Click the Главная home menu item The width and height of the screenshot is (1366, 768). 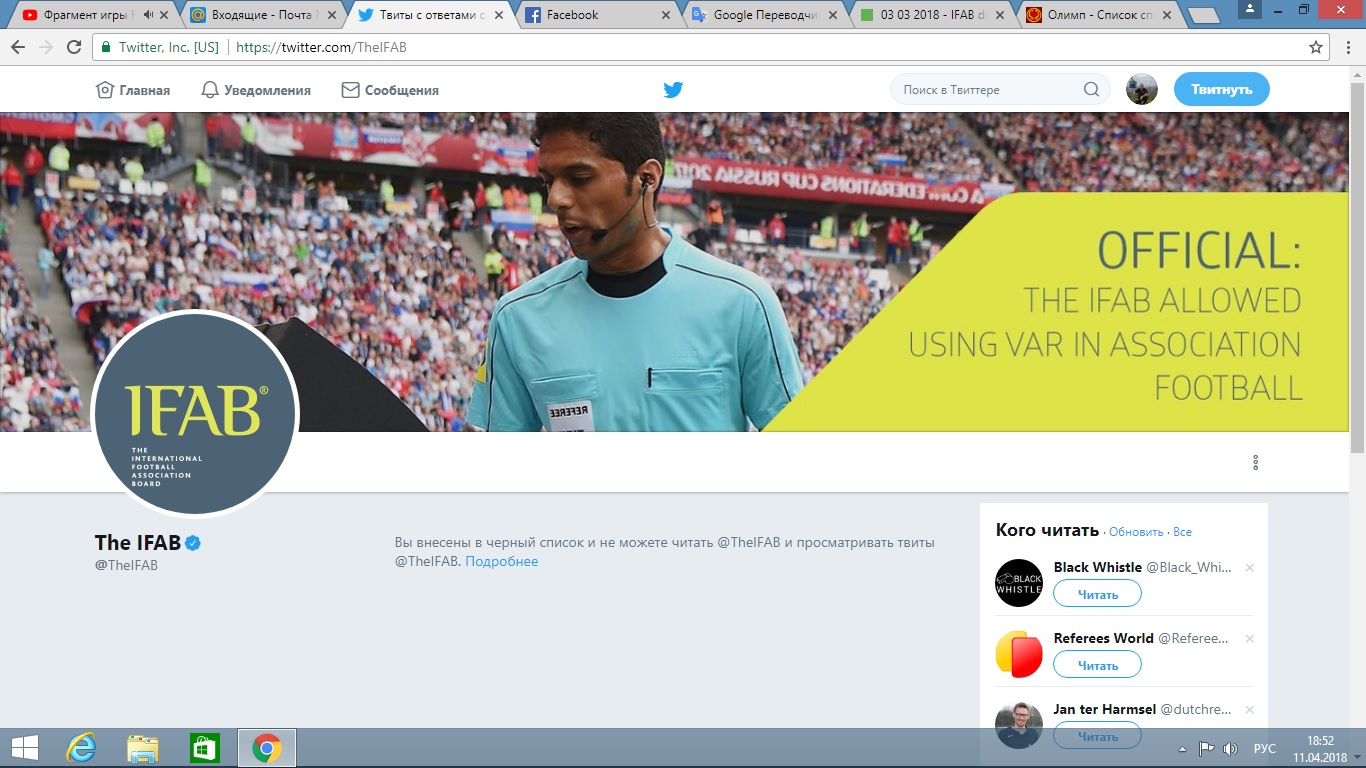(133, 90)
